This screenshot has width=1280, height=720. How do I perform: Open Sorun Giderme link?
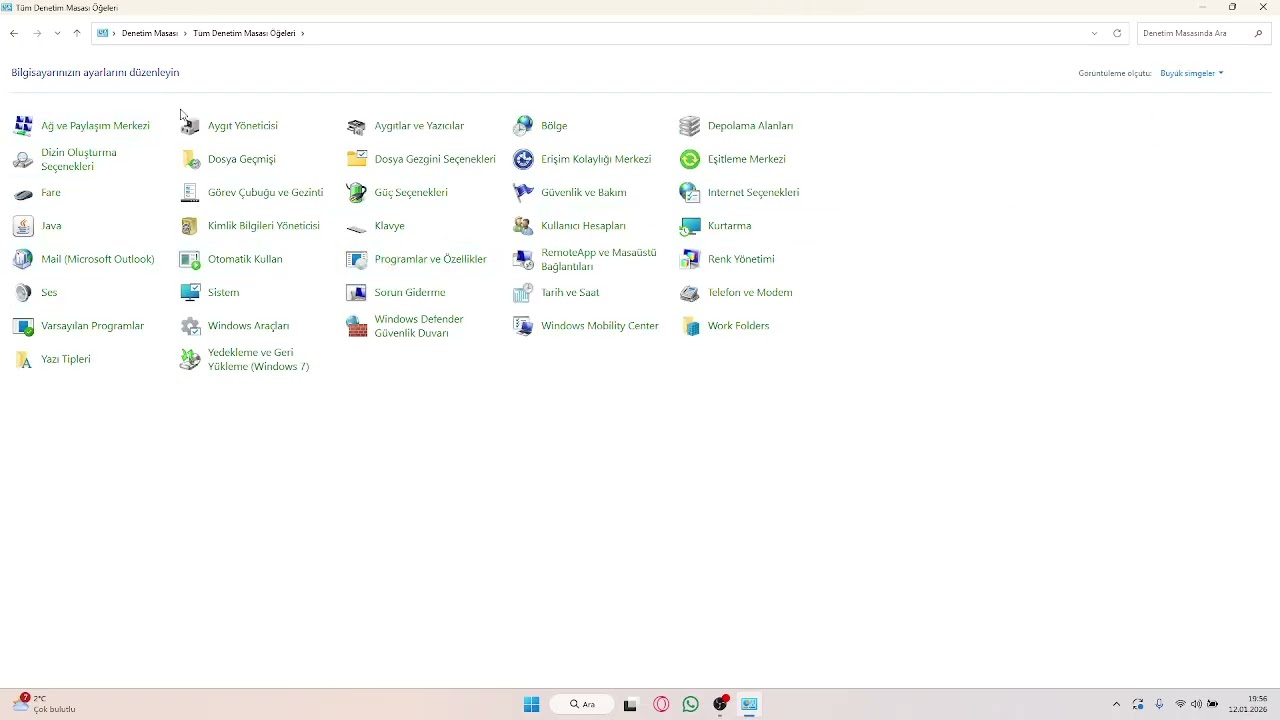coord(410,293)
